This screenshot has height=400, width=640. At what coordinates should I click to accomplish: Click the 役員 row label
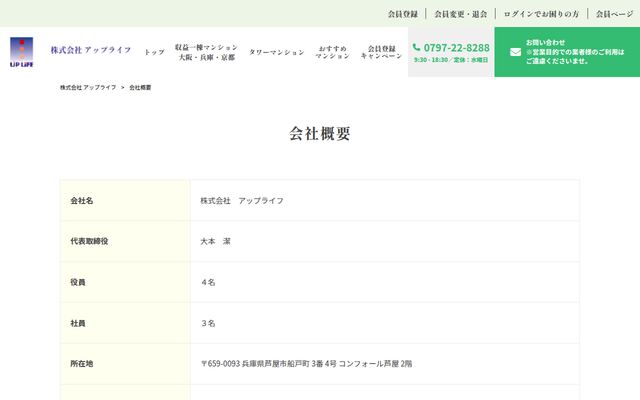[x=78, y=282]
